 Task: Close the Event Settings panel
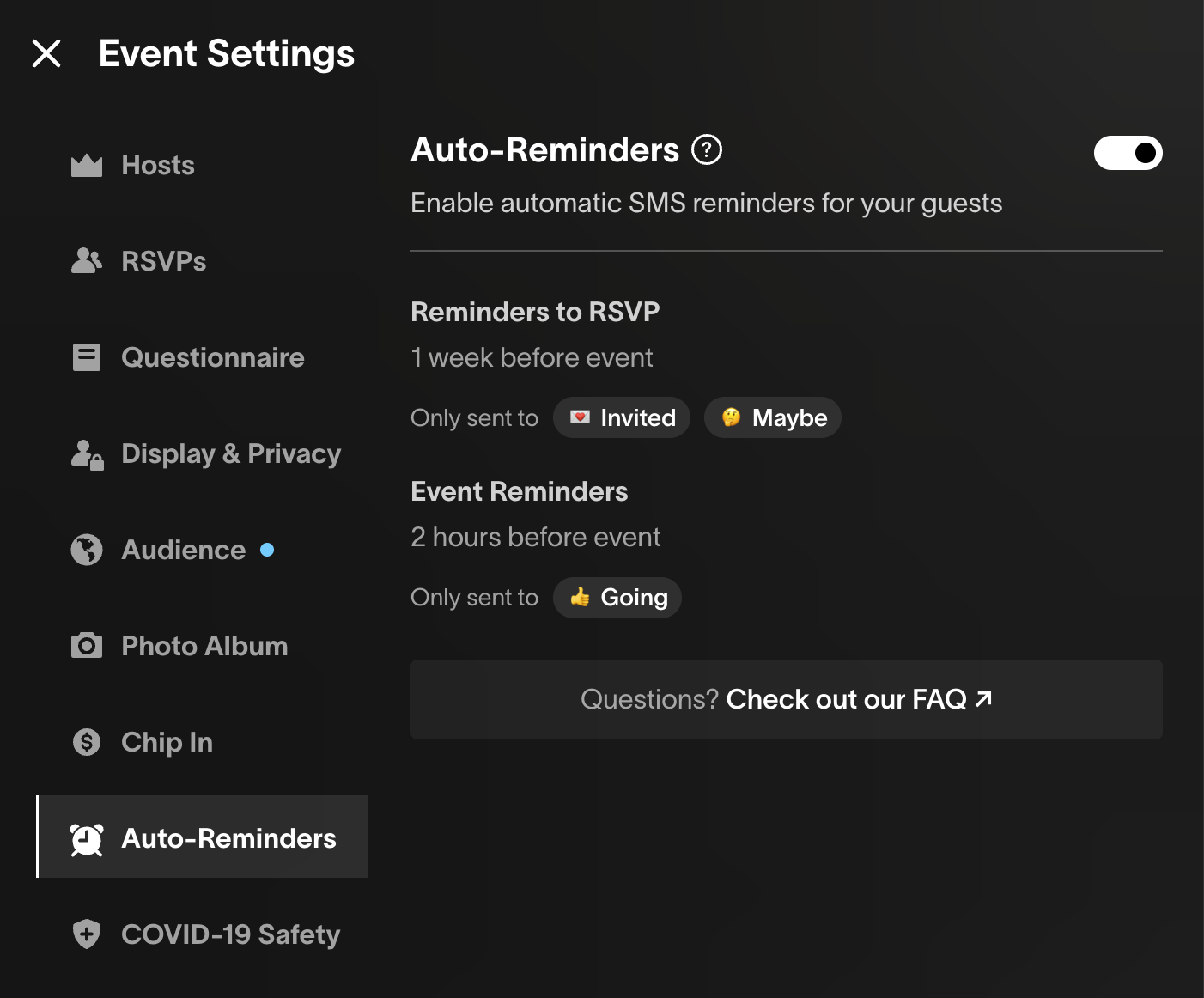(x=46, y=53)
